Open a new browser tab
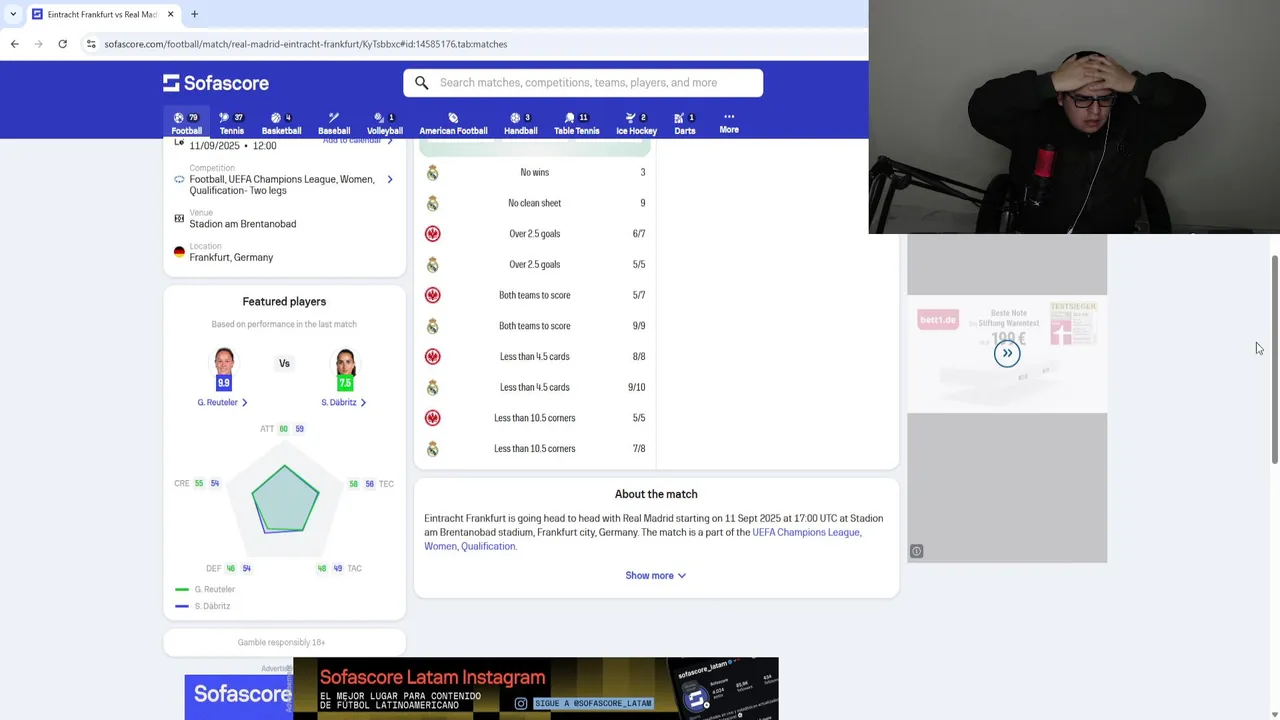The image size is (1280, 720). (x=194, y=14)
